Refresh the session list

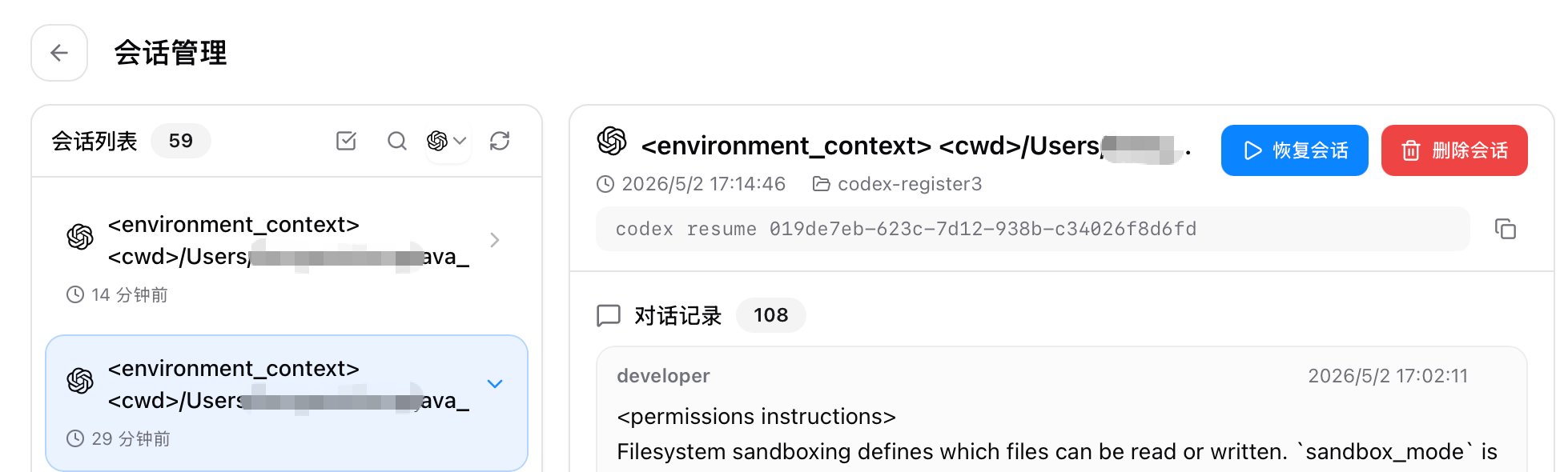click(500, 141)
